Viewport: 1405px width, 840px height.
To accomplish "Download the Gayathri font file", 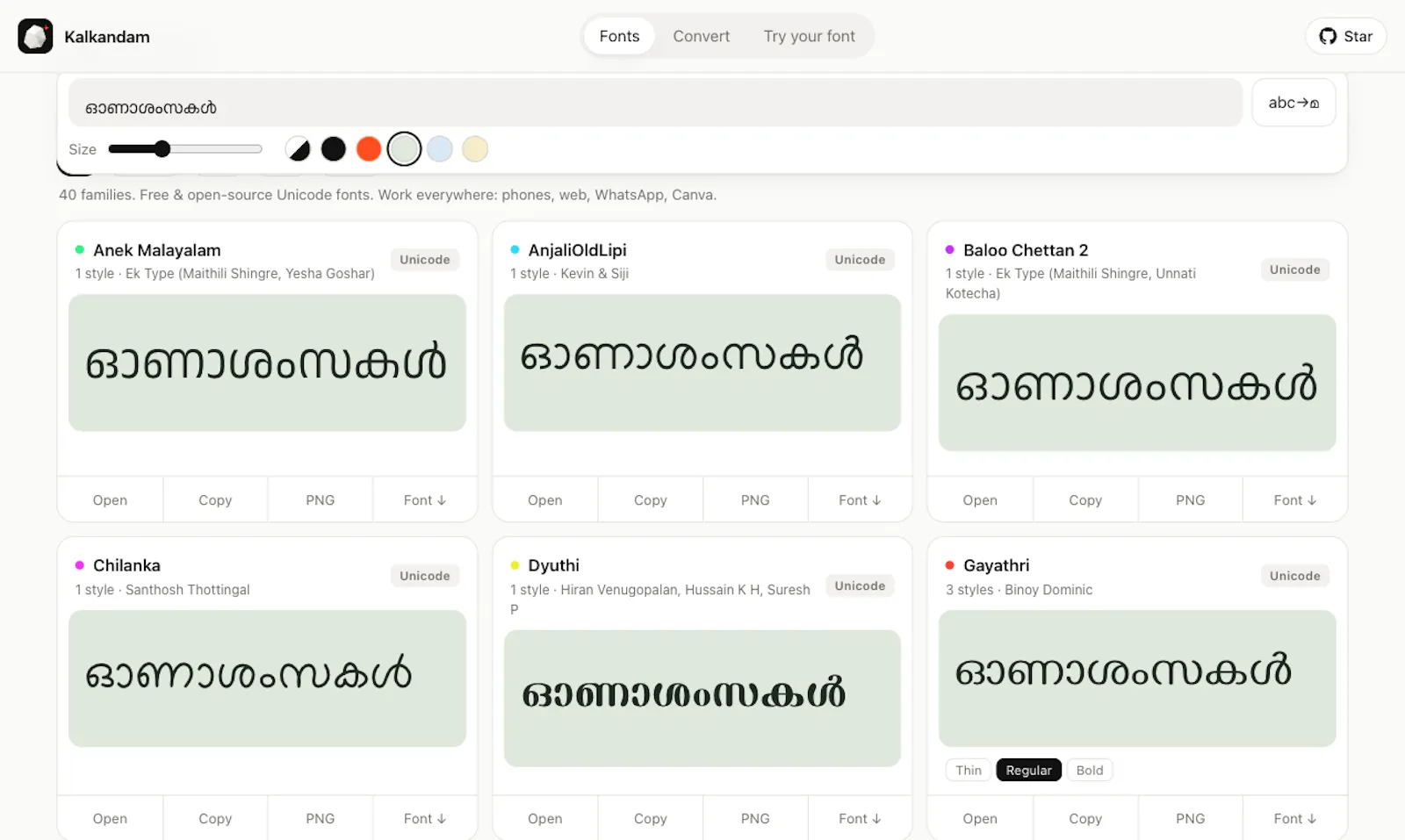I will pos(1295,819).
